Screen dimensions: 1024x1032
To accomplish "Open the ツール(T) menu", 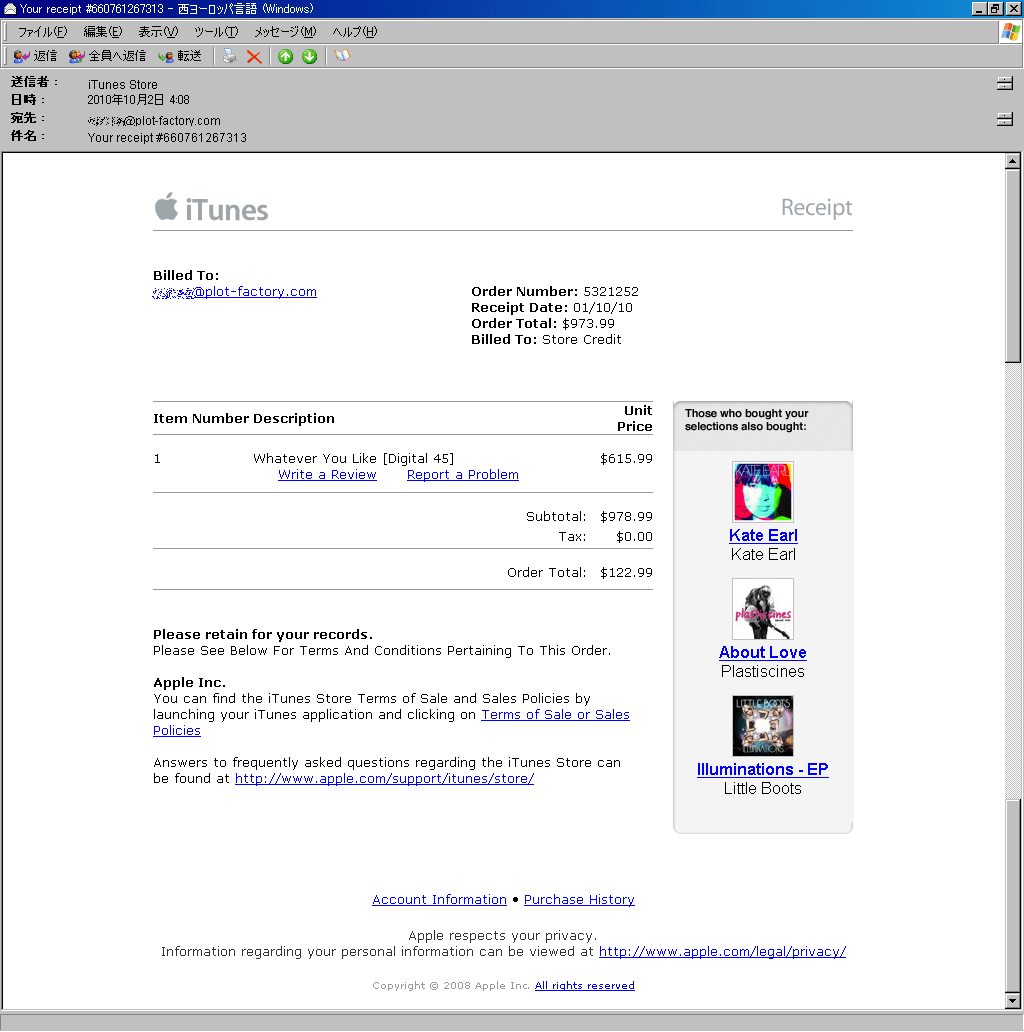I will pyautogui.click(x=216, y=32).
